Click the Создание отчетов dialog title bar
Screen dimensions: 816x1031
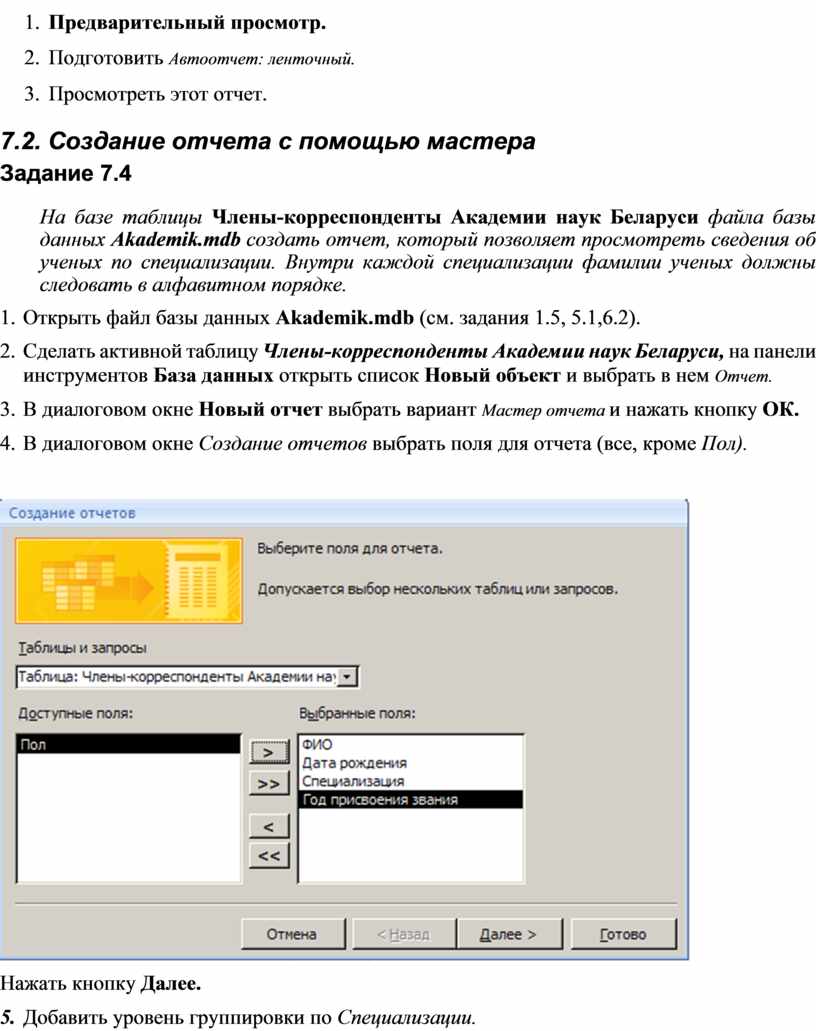(x=344, y=513)
